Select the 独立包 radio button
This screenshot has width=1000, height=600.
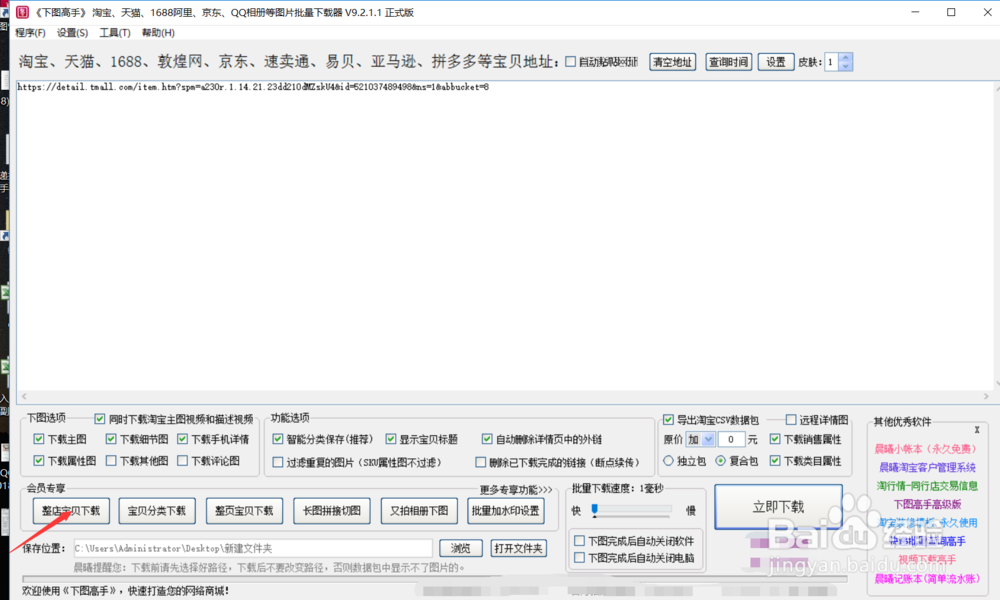pos(668,460)
